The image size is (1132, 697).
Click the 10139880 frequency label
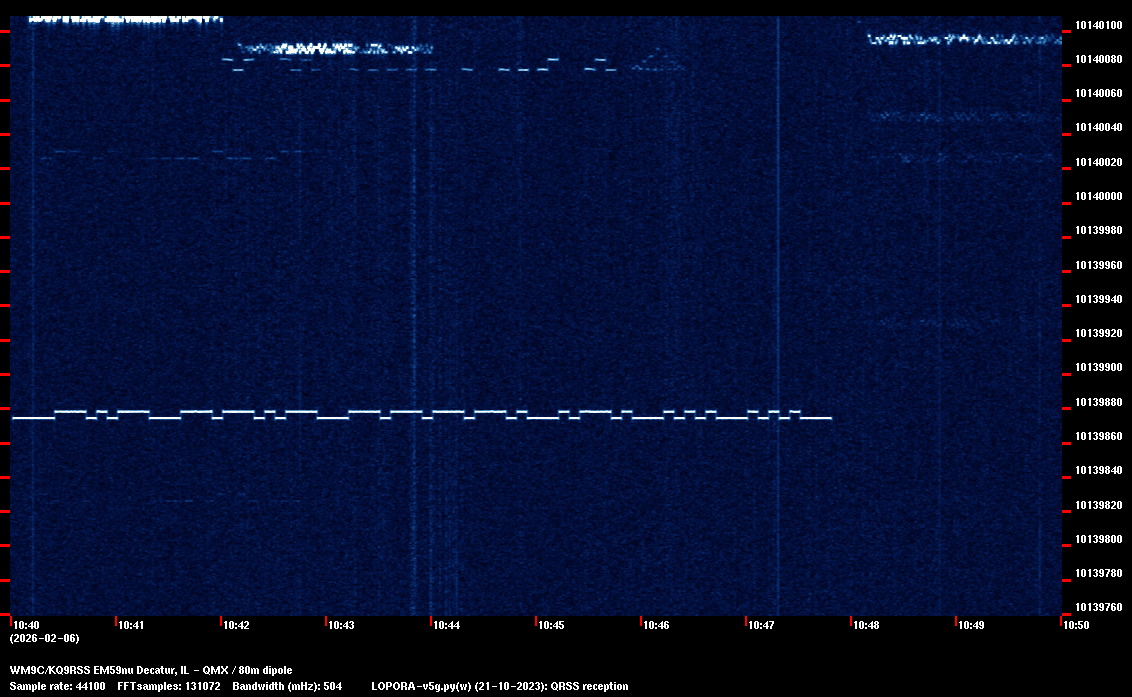[x=1099, y=402]
